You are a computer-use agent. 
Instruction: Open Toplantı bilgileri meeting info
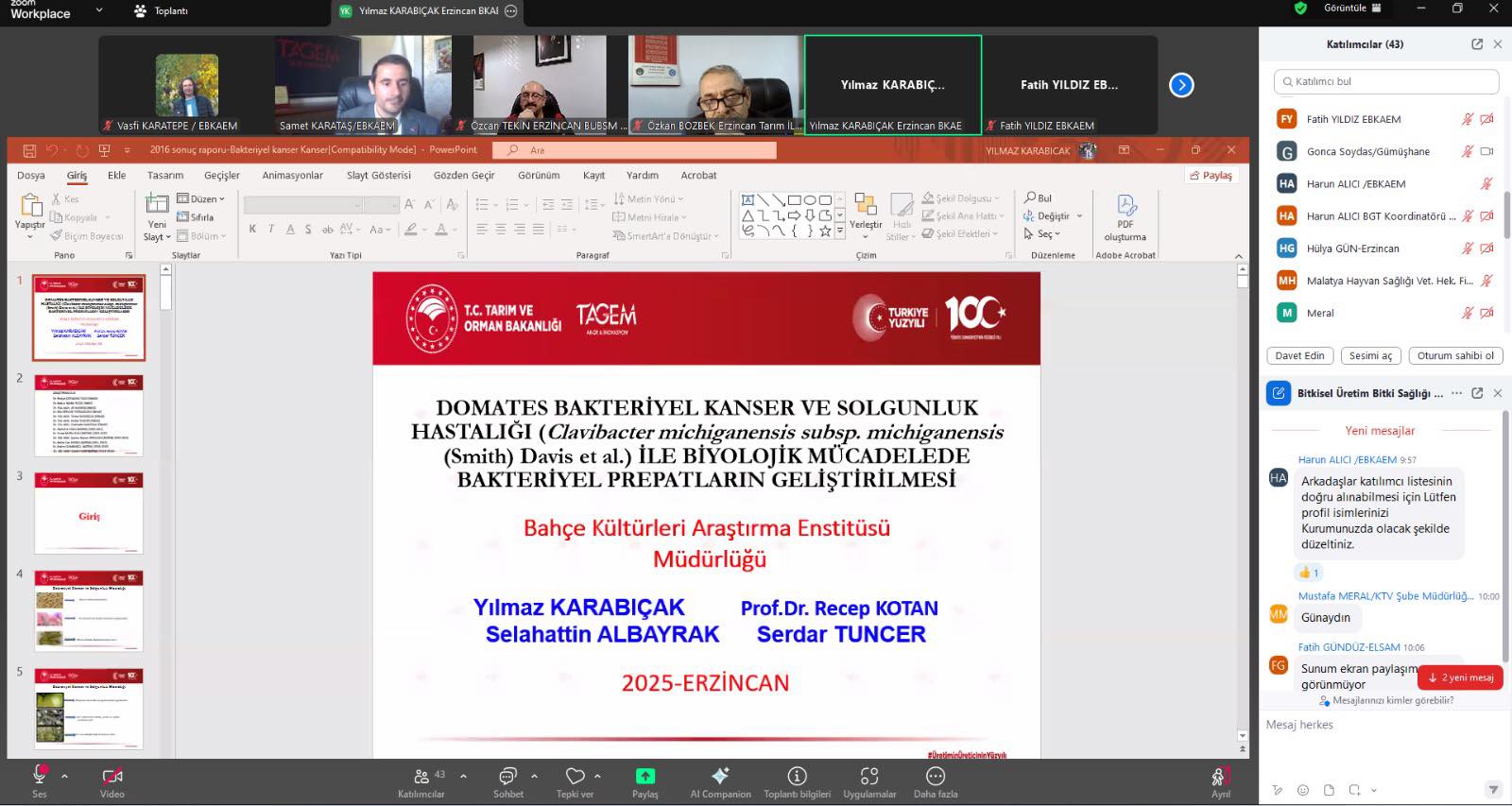[x=797, y=777]
